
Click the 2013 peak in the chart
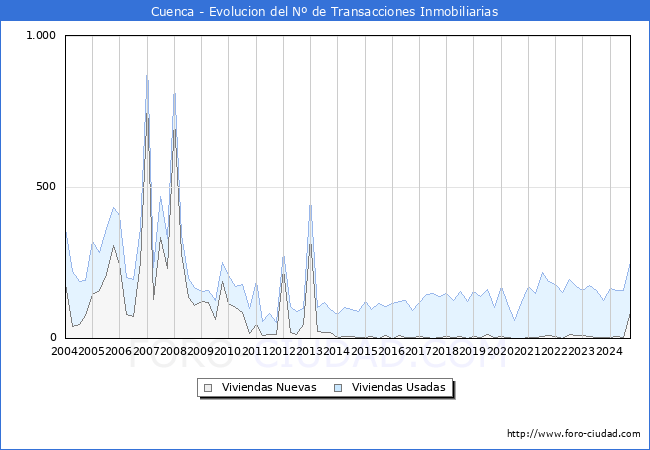[x=310, y=206]
